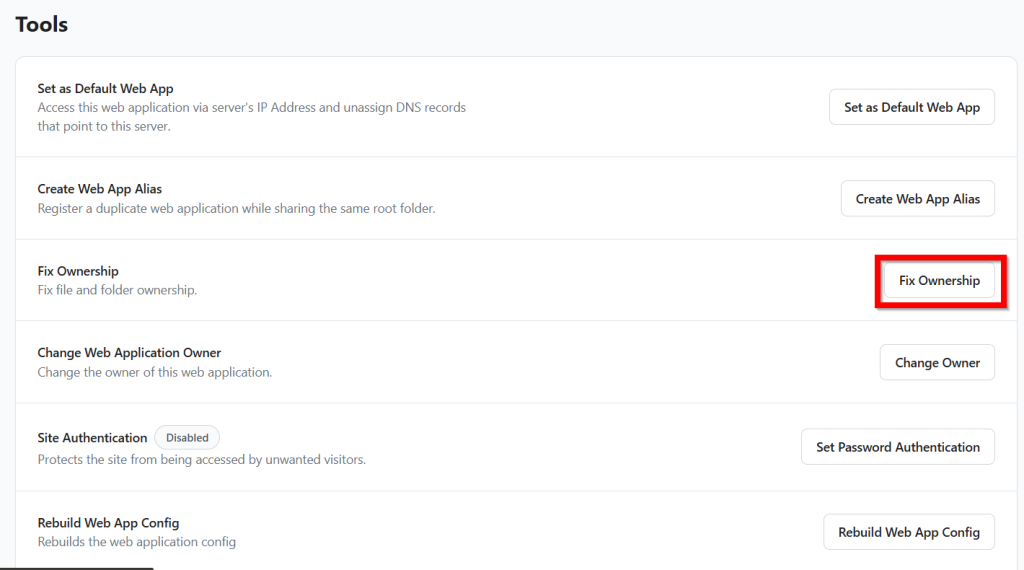Image resolution: width=1024 pixels, height=570 pixels.
Task: Click the unwanted visitors description text
Action: 201,460
